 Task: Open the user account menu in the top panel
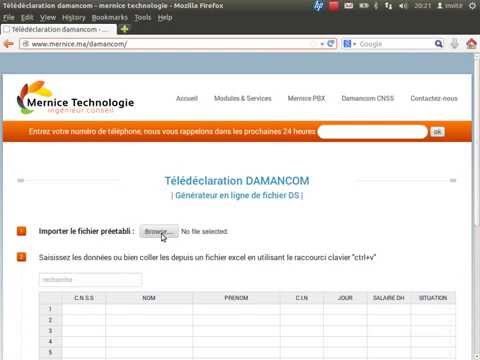(450, 6)
